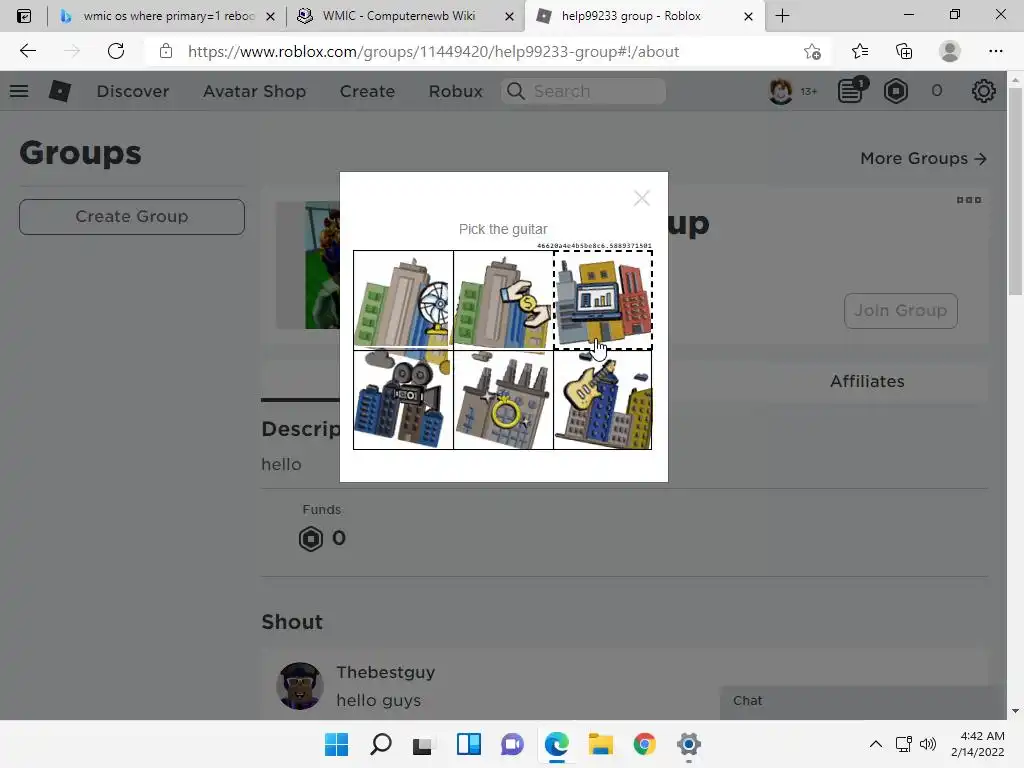Pick the image with hands holding a coin
This screenshot has width=1024, height=768.
pos(503,300)
